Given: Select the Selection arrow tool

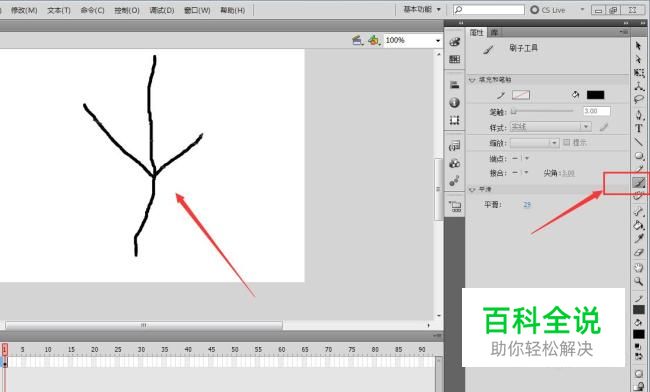Looking at the screenshot, I should pyautogui.click(x=638, y=46).
